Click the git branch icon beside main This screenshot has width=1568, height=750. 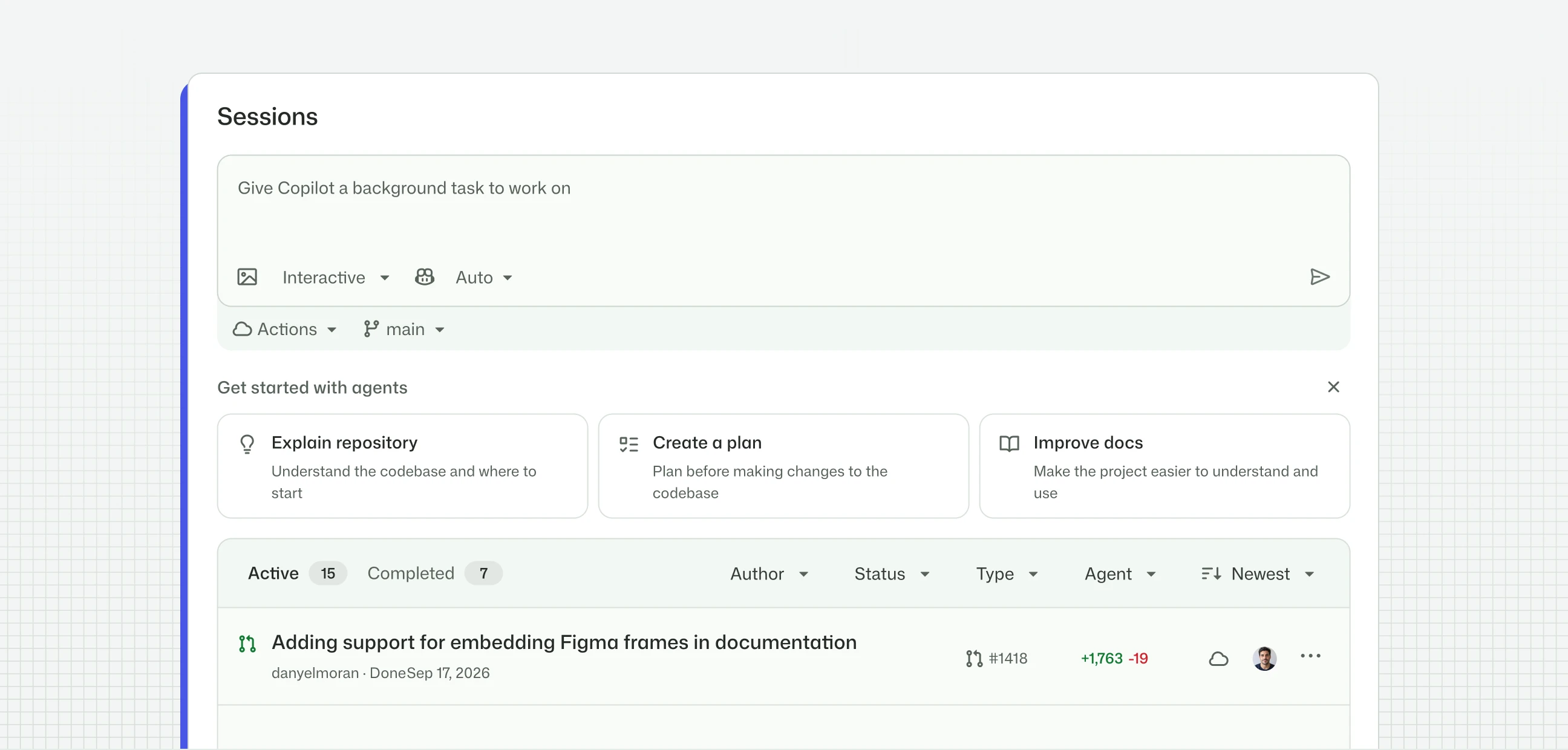[x=371, y=330]
